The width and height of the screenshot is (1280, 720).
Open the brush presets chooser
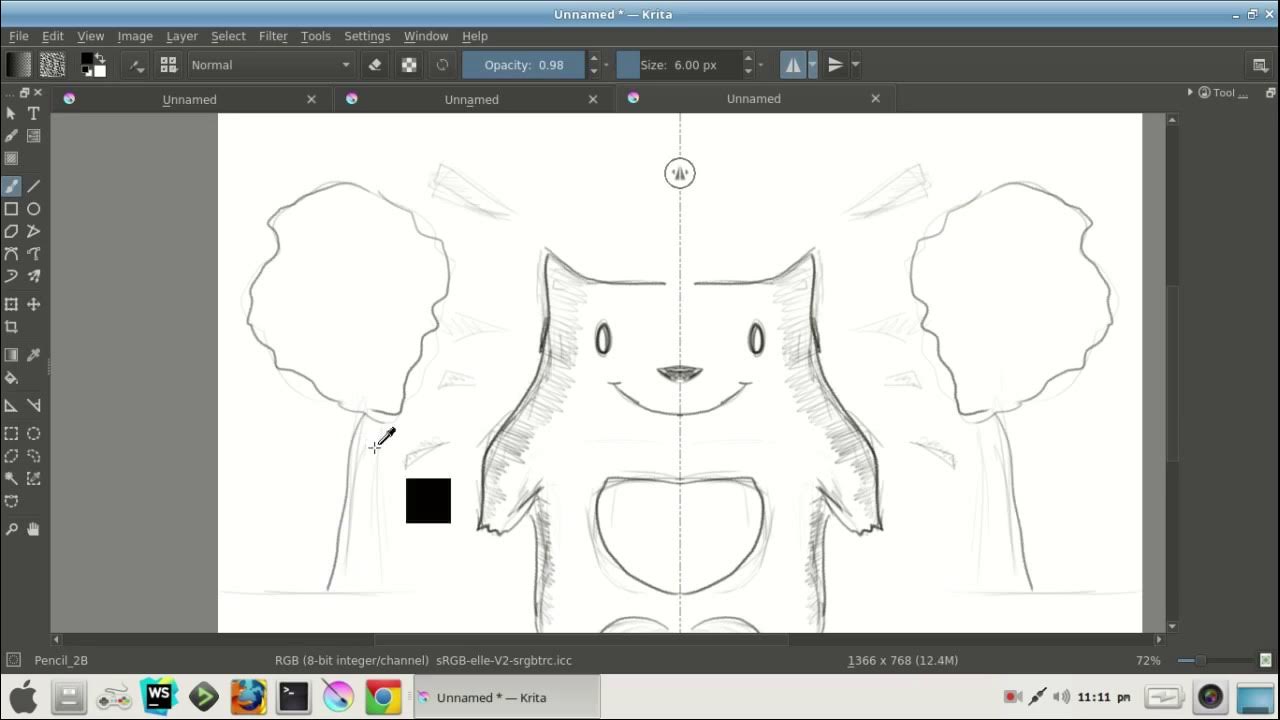[x=168, y=65]
